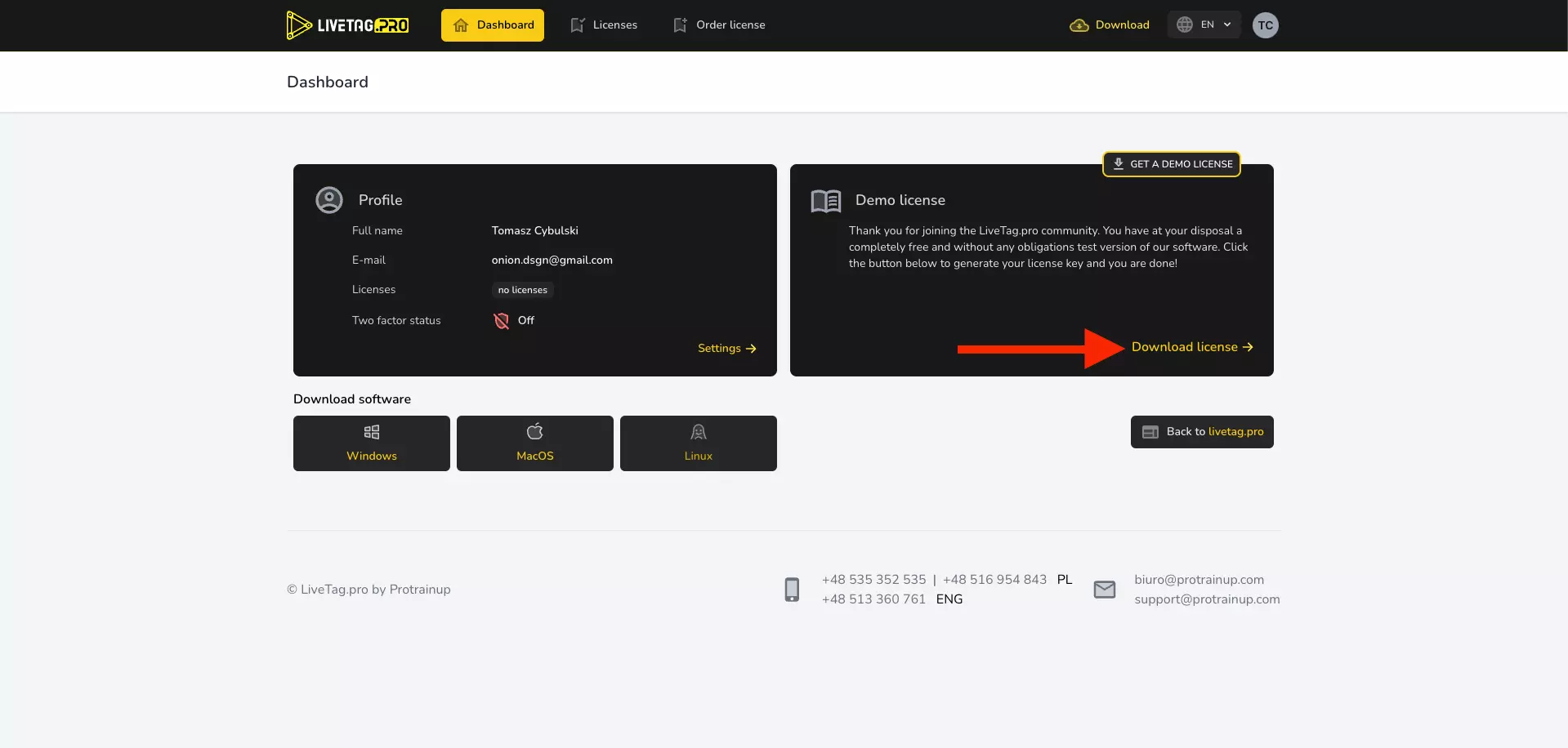Viewport: 1568px width, 748px height.
Task: Click the globe language icon
Action: pyautogui.click(x=1184, y=25)
